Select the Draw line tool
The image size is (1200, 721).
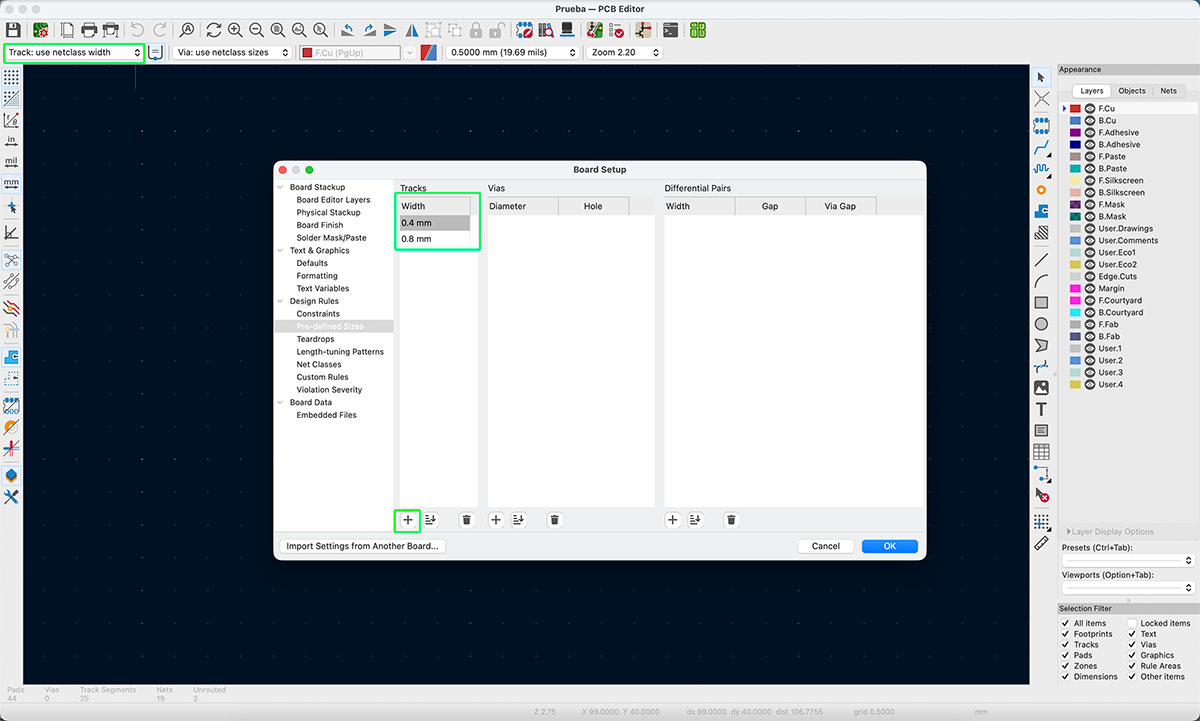pyautogui.click(x=1041, y=260)
